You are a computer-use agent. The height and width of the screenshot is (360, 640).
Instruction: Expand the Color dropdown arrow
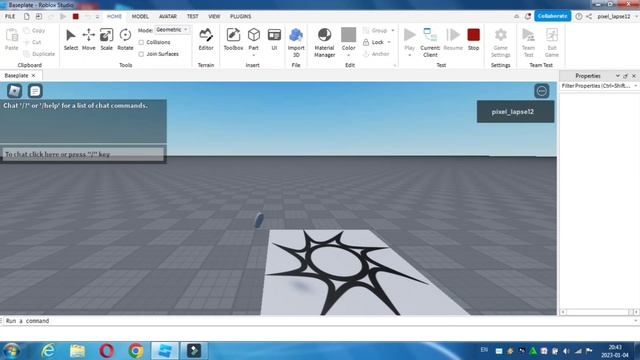point(349,55)
